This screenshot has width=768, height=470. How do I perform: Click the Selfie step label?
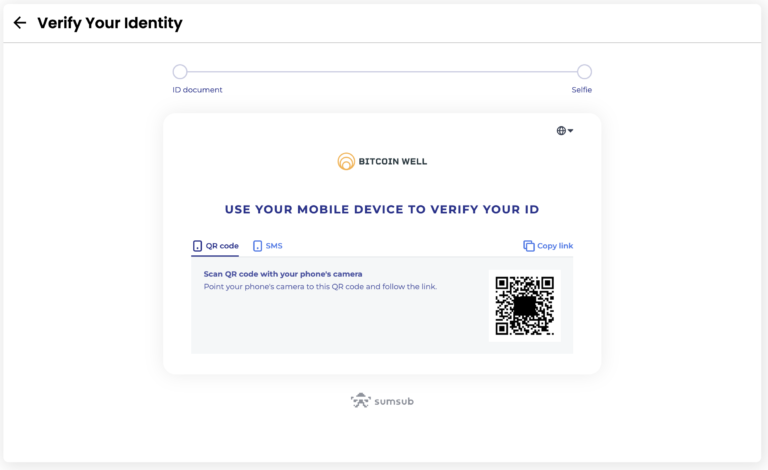click(581, 90)
